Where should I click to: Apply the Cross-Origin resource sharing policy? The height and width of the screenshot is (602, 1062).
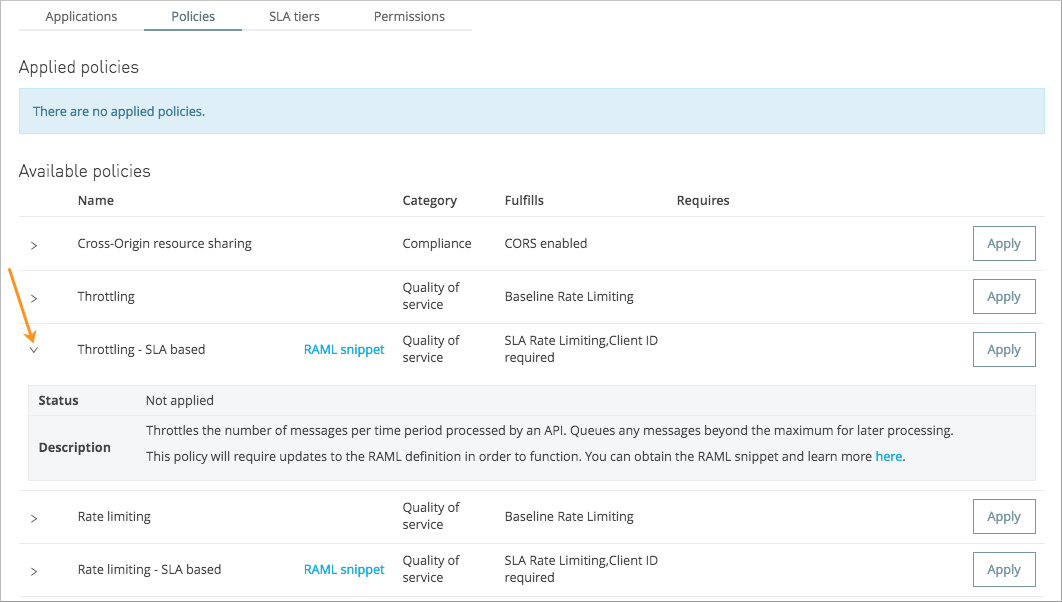point(1004,243)
